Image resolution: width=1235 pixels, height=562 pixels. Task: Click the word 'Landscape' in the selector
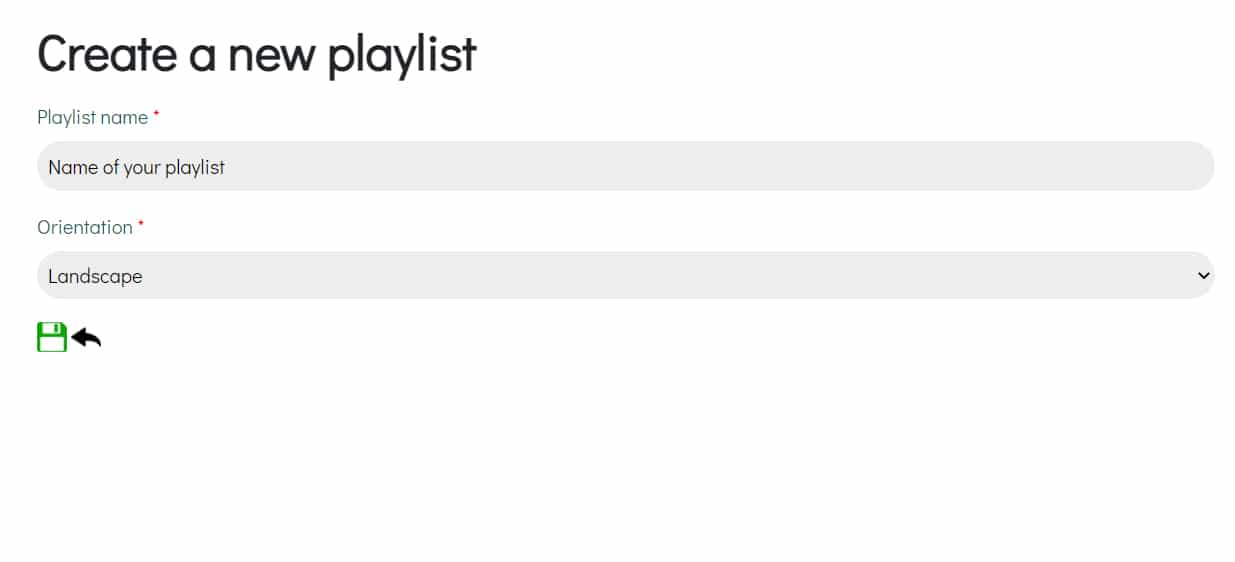[95, 276]
